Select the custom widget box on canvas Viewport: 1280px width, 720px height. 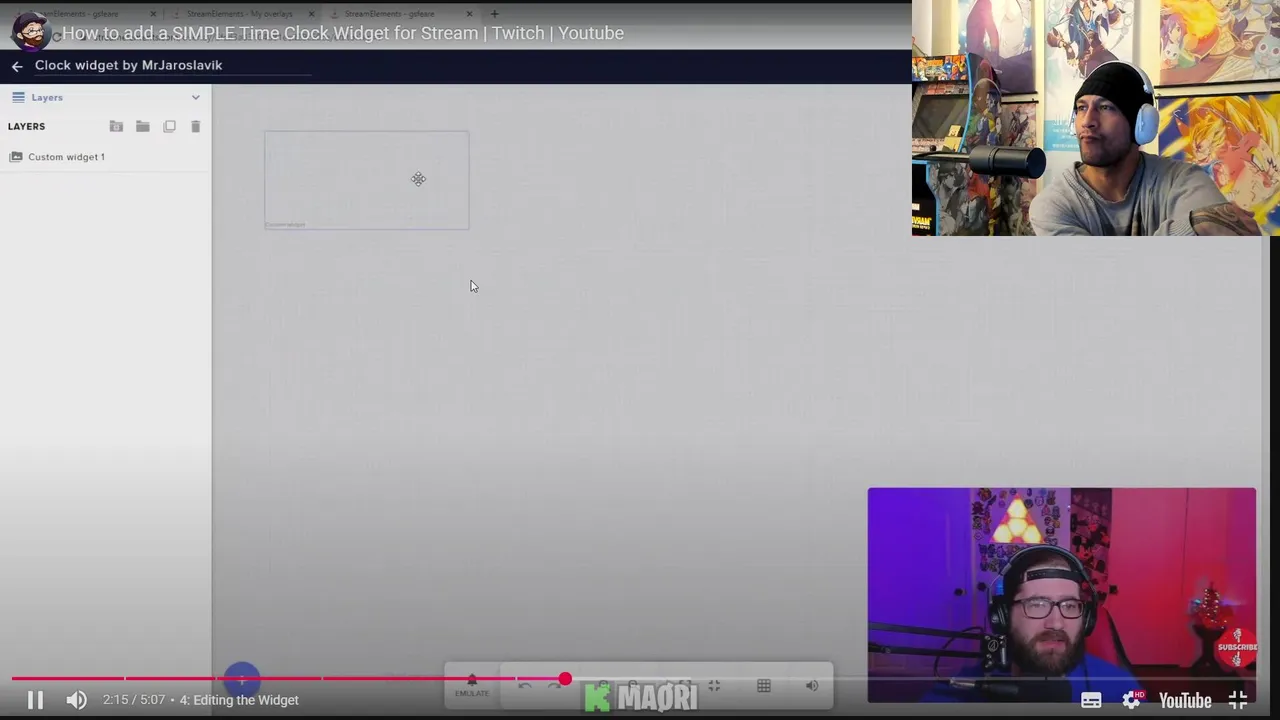[x=366, y=180]
